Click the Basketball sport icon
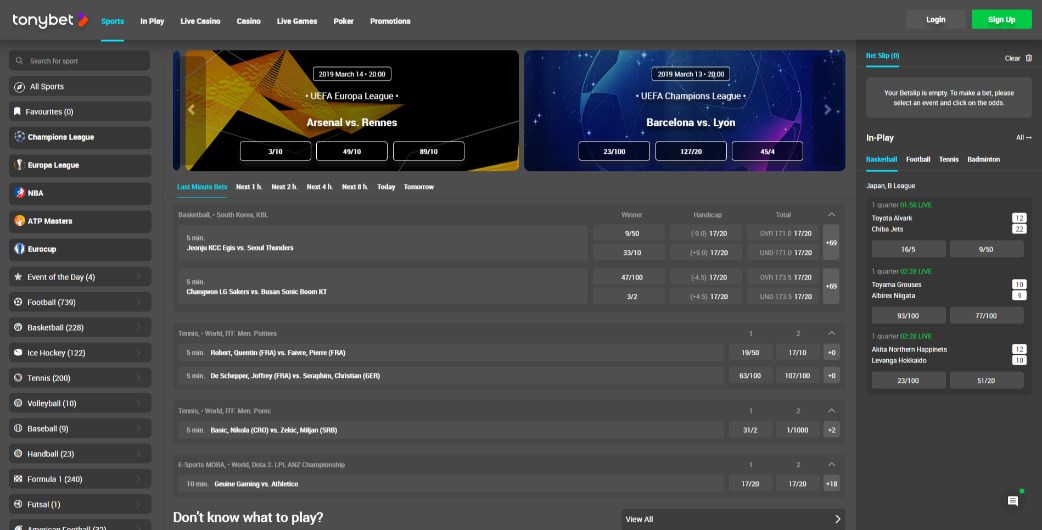Viewport: 1042px width, 530px height. coord(18,327)
